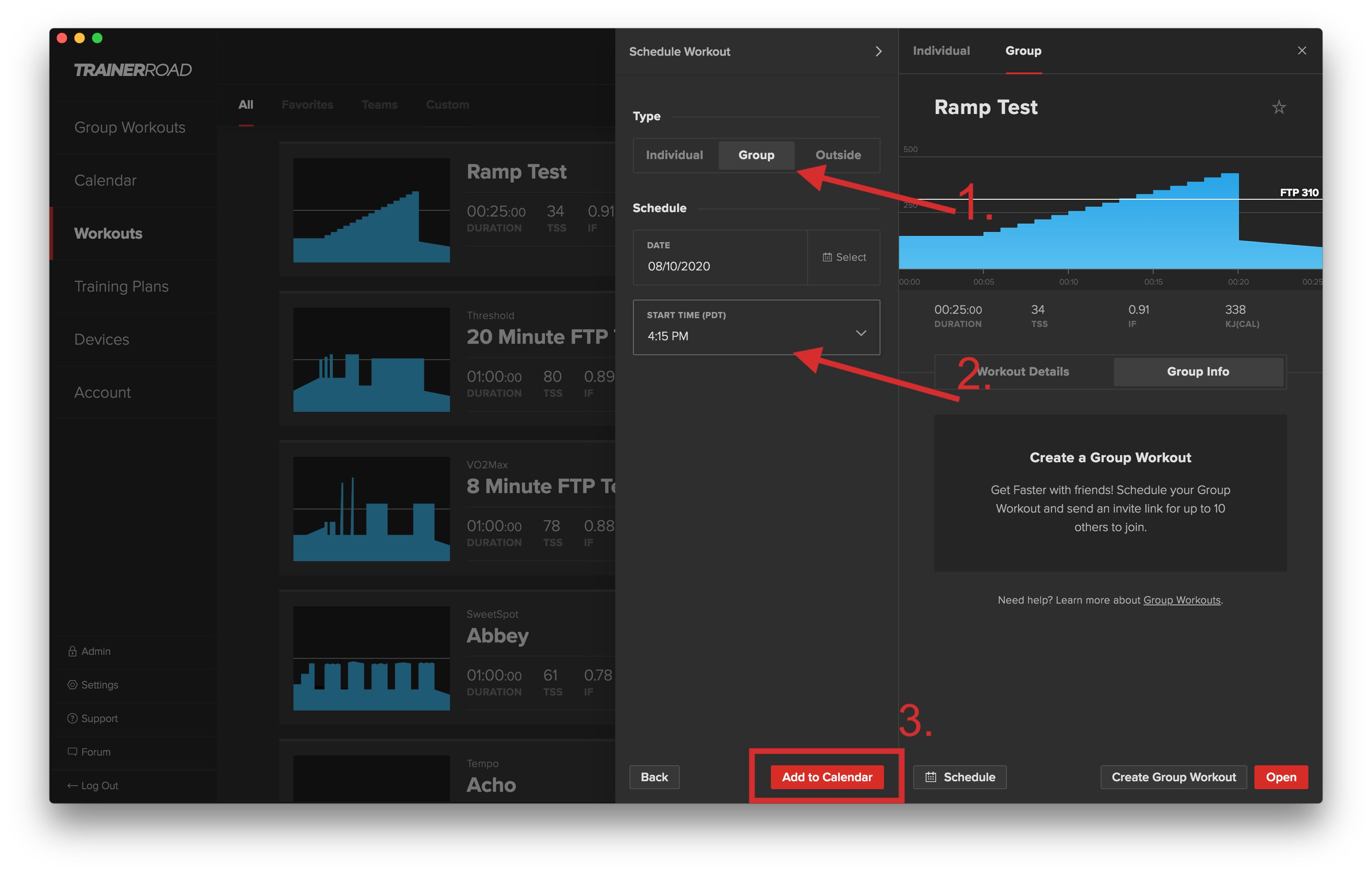Edit the Date field 08/10/2020

(720, 258)
